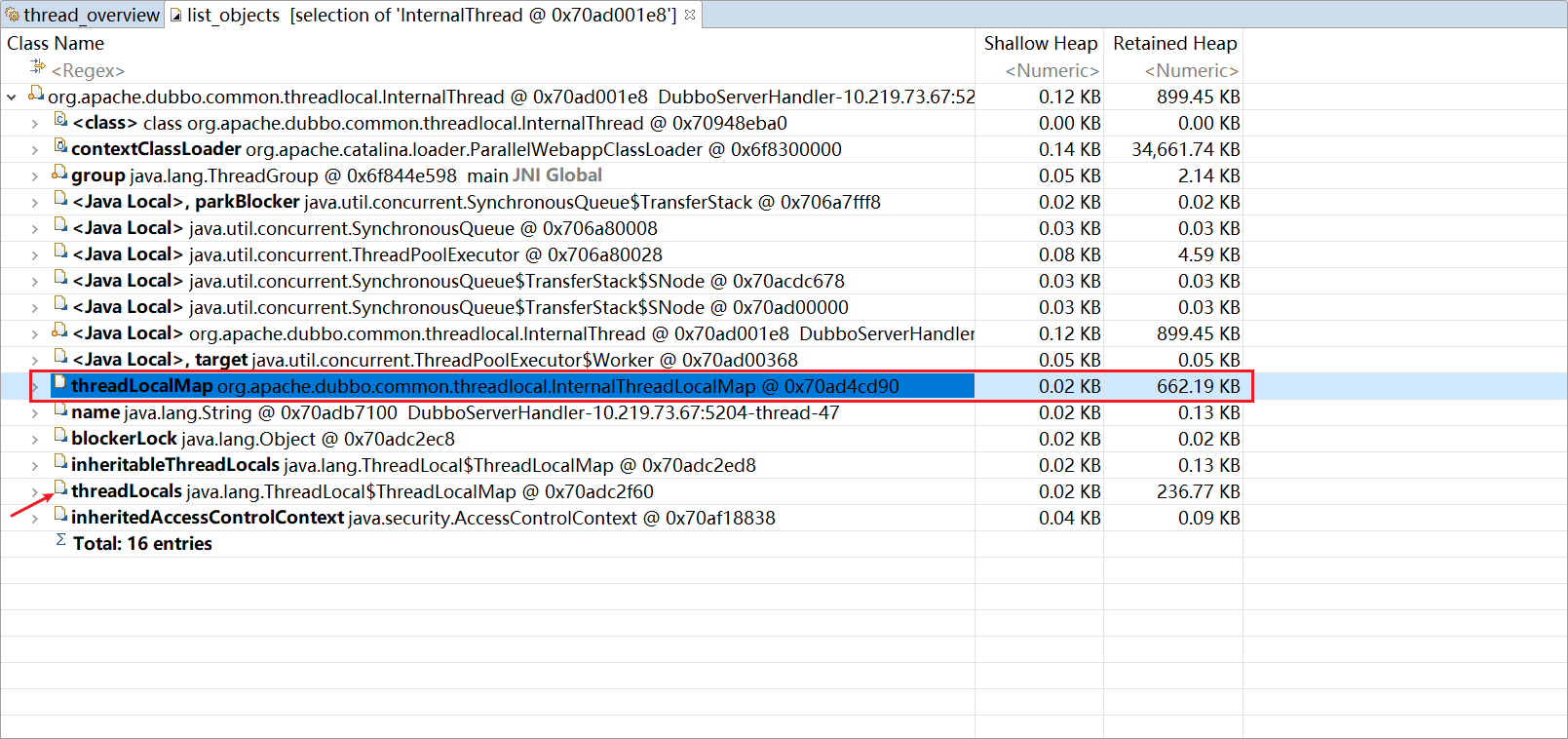Expand the inheritableThreadLocals row
The width and height of the screenshot is (1568, 739).
tap(35, 465)
